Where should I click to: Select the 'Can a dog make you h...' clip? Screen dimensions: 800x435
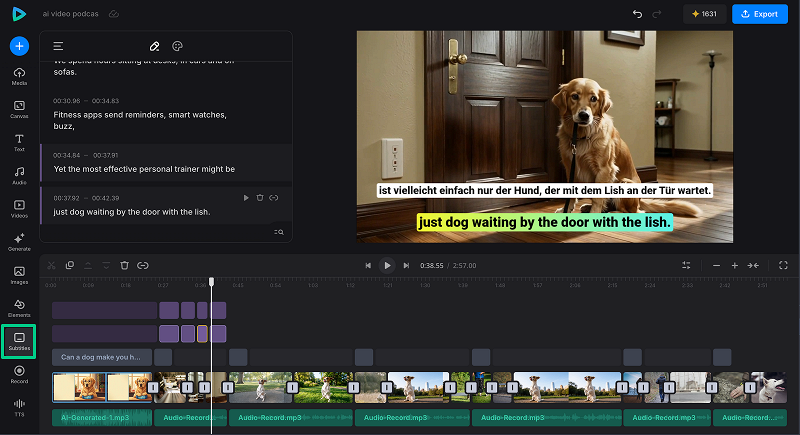[102, 357]
